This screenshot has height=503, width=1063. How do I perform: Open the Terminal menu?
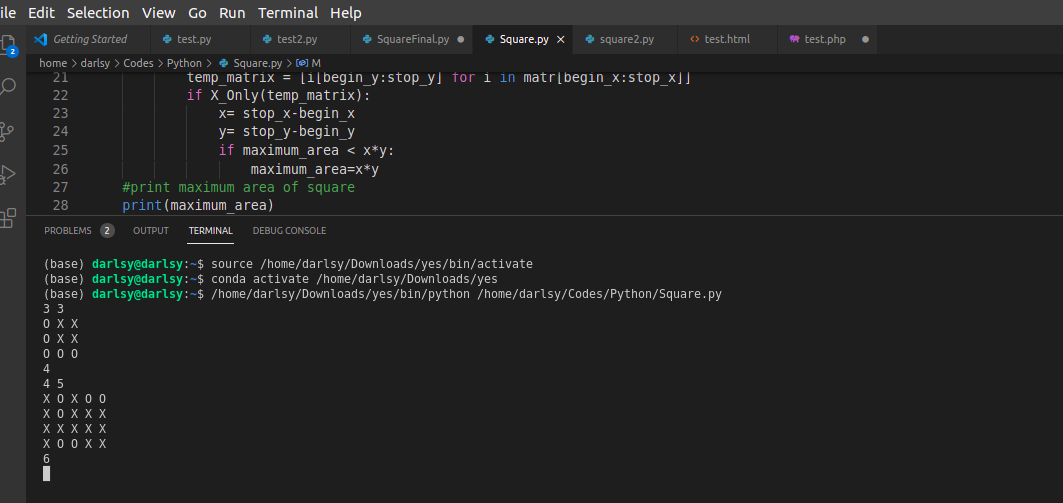[288, 13]
